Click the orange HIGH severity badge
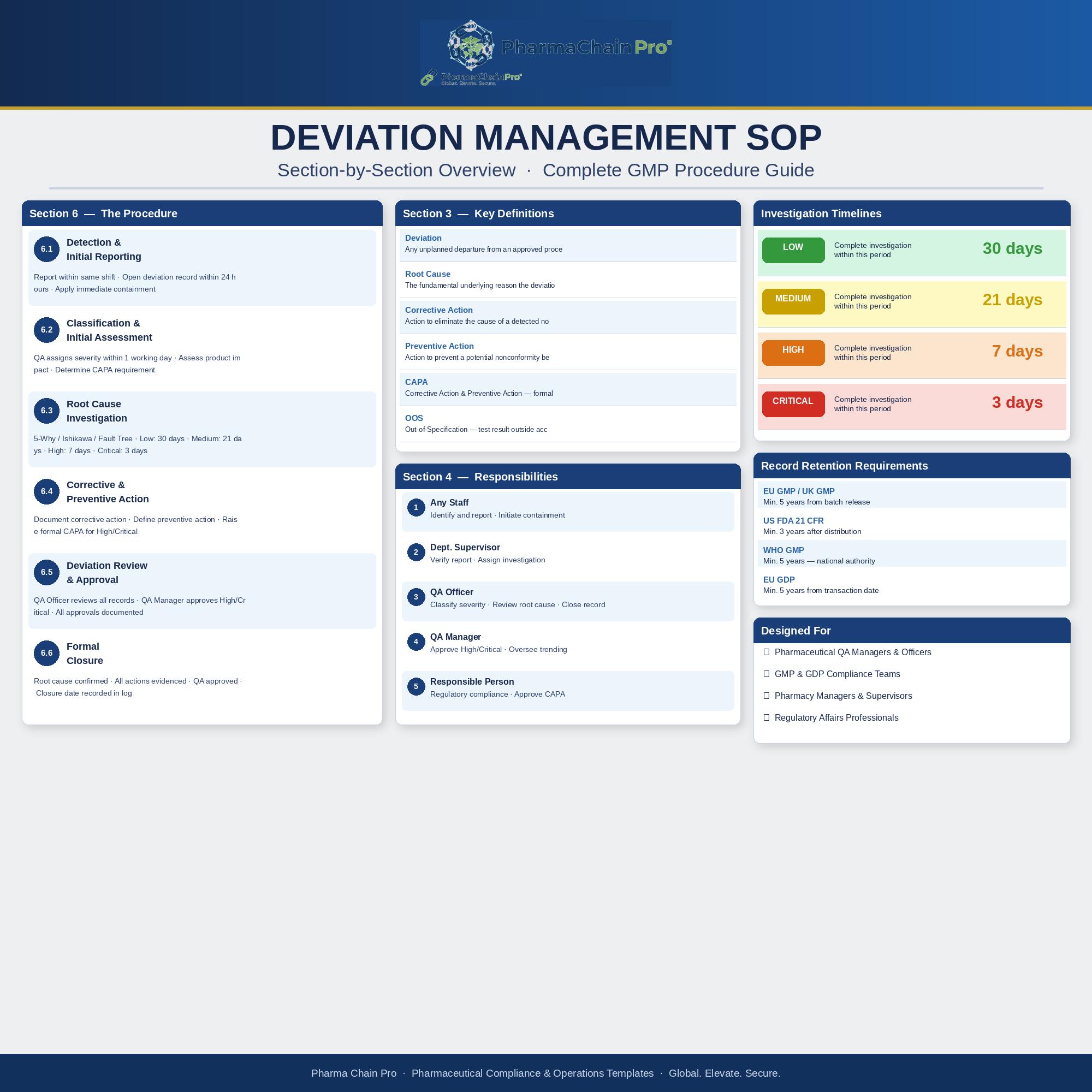This screenshot has width=1092, height=1092. click(793, 353)
